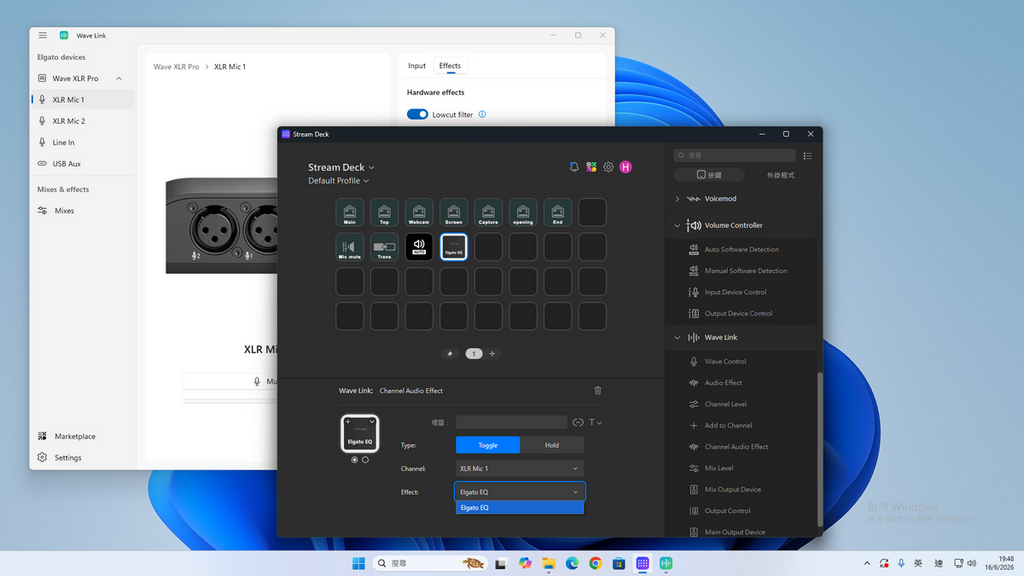Set action Type to Toggle
This screenshot has width=1024, height=576.
488,445
